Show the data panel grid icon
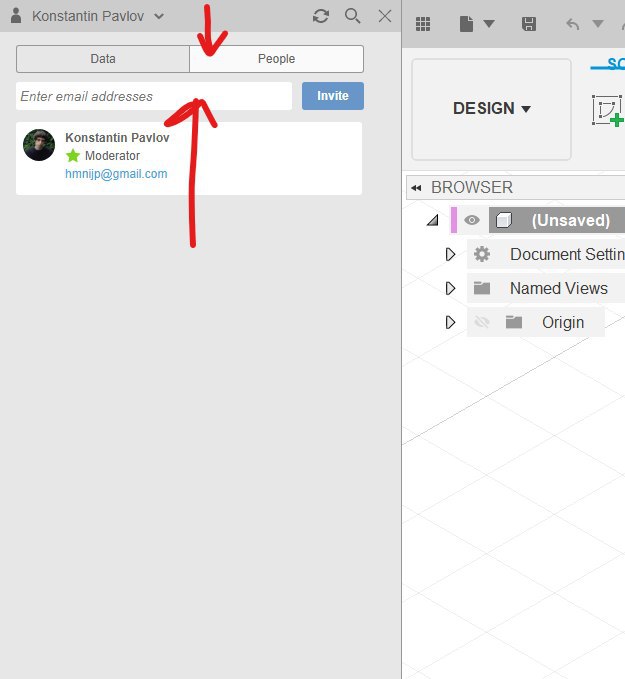 (x=423, y=24)
